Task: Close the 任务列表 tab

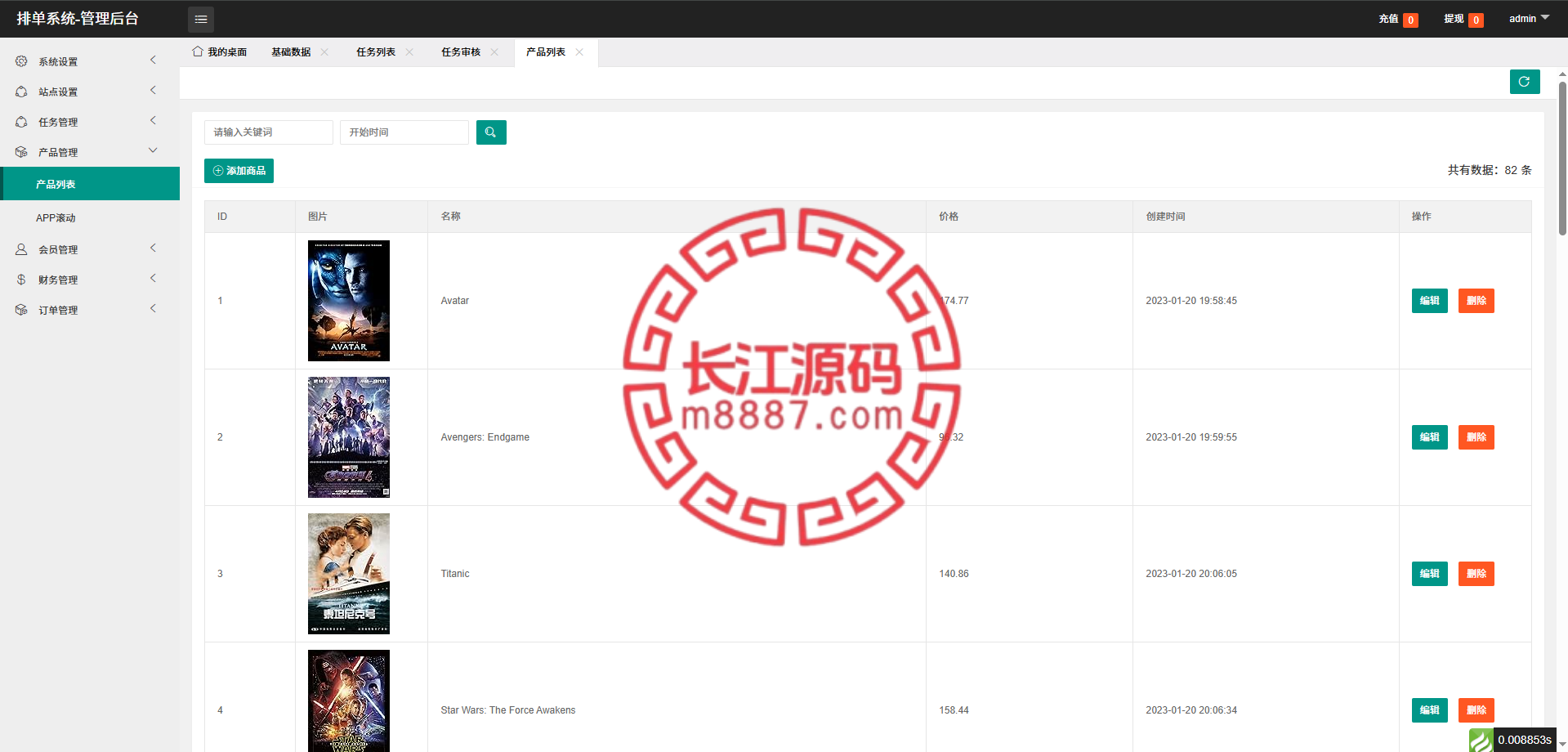Action: (x=409, y=52)
